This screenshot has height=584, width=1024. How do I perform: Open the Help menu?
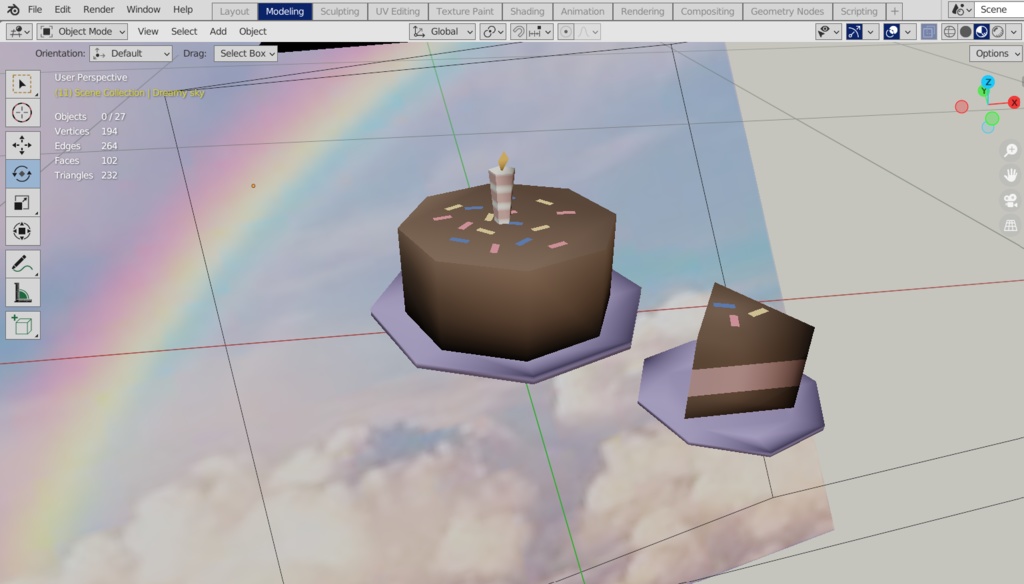coord(183,10)
